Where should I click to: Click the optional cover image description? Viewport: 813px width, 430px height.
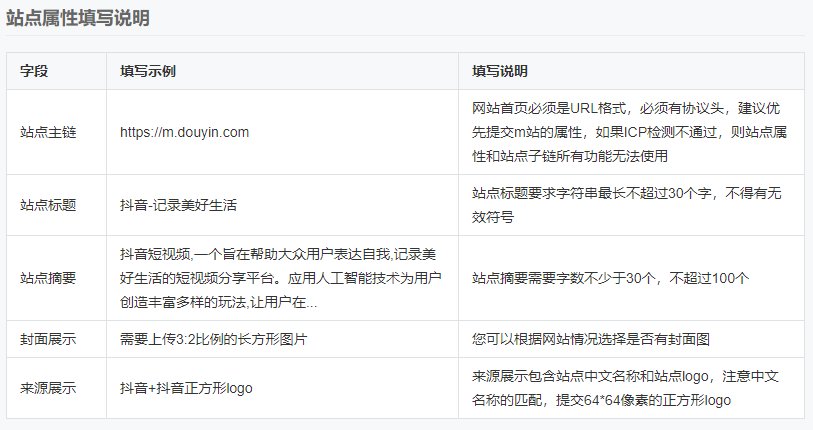point(590,339)
